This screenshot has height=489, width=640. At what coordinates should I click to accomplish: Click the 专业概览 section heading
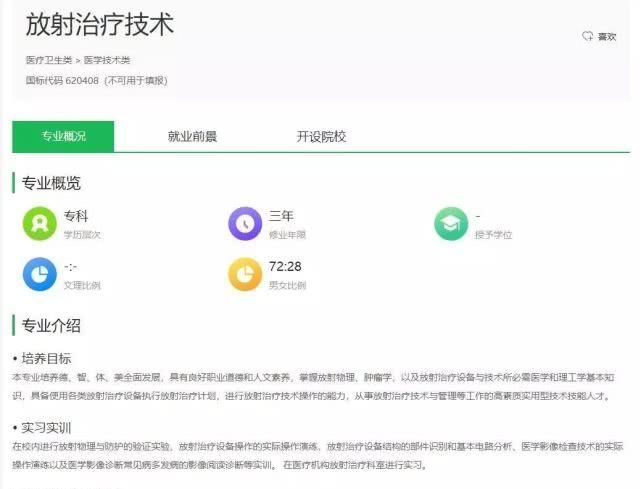[x=51, y=183]
